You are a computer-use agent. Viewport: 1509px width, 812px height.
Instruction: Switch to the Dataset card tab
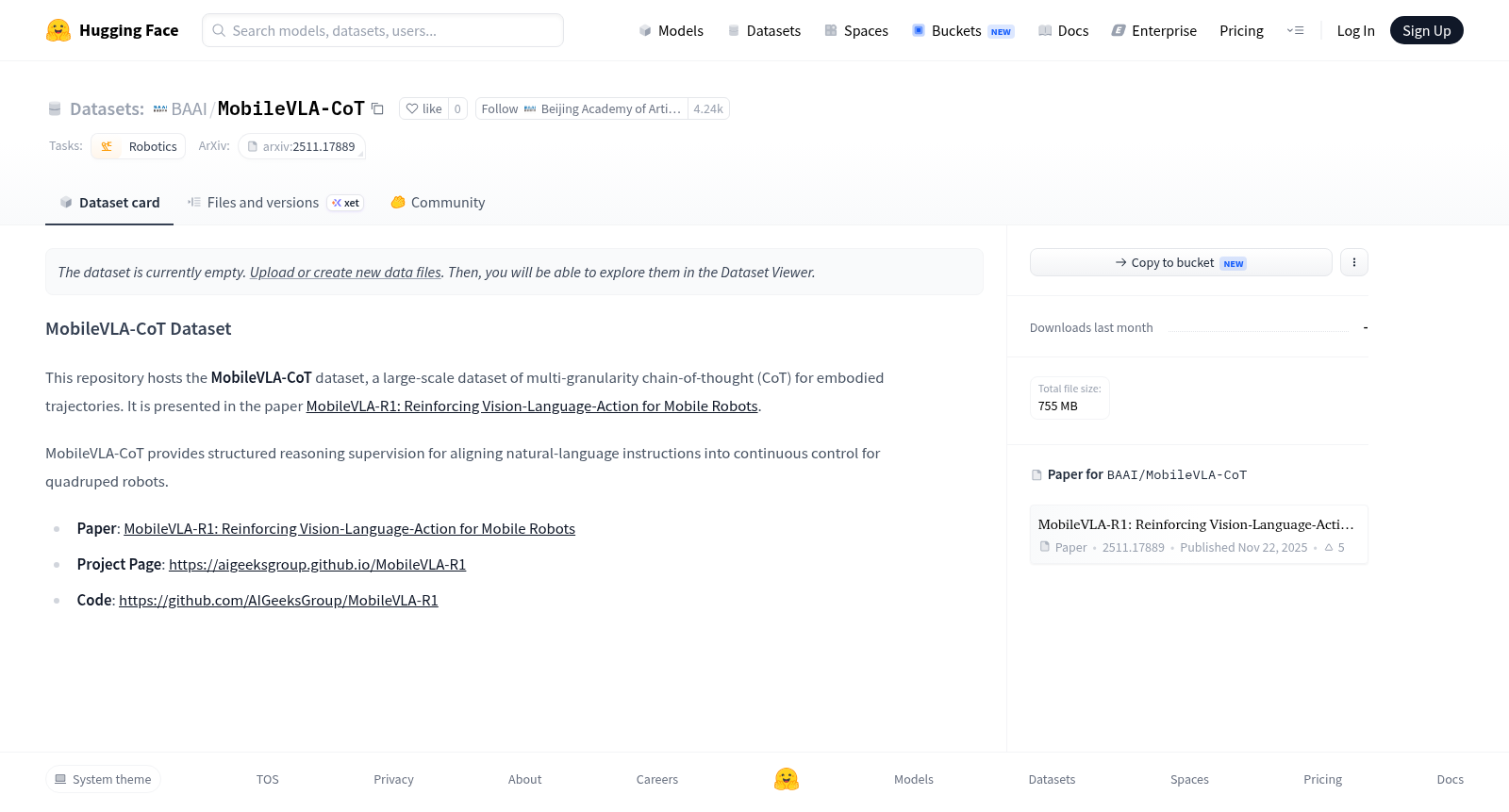coord(109,202)
